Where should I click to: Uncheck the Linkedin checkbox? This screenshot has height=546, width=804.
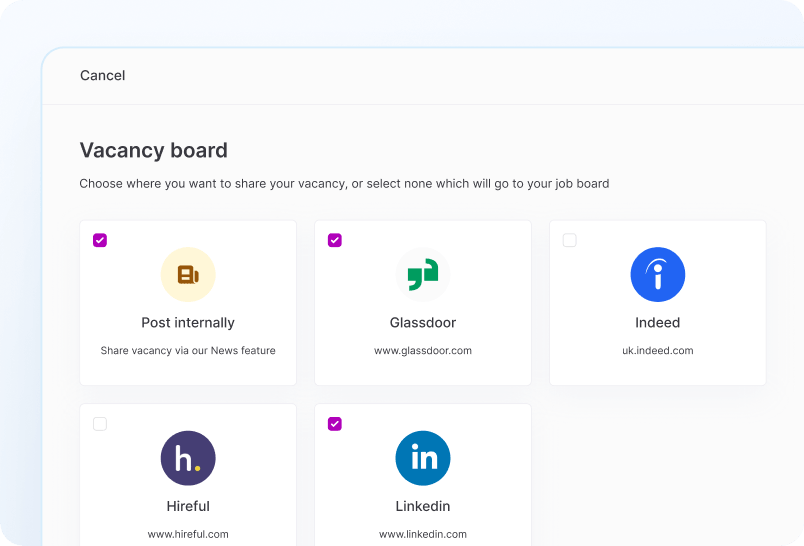[x=335, y=424]
